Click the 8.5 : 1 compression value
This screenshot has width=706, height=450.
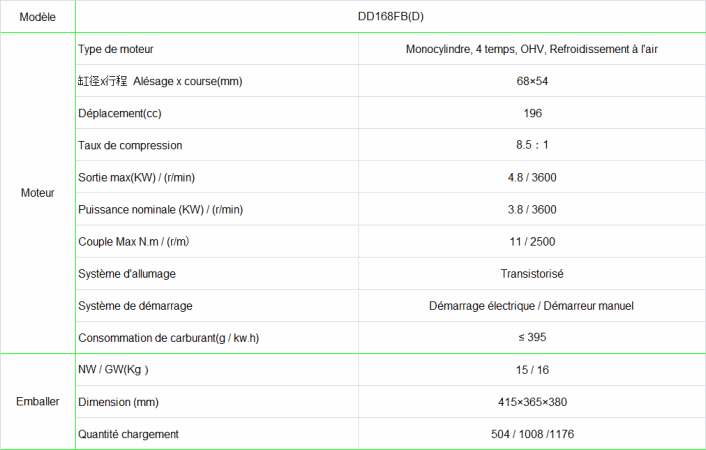(532, 145)
